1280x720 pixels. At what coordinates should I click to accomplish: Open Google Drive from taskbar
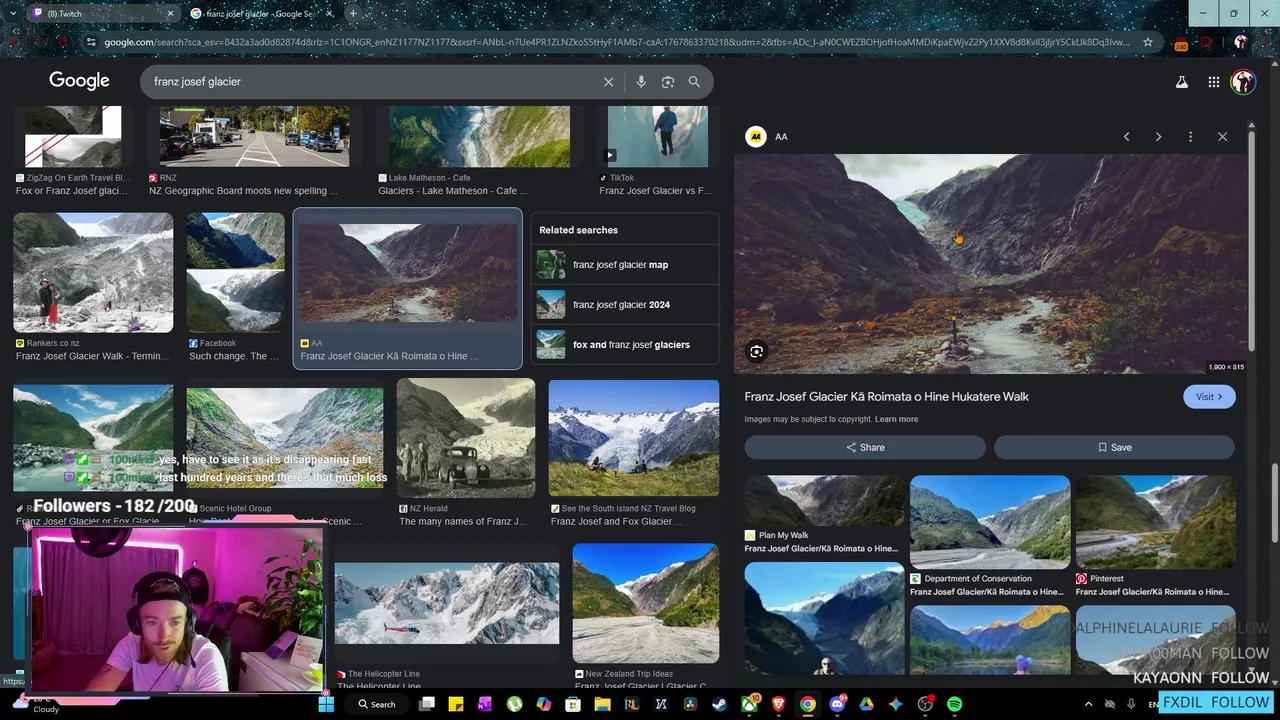pos(866,704)
